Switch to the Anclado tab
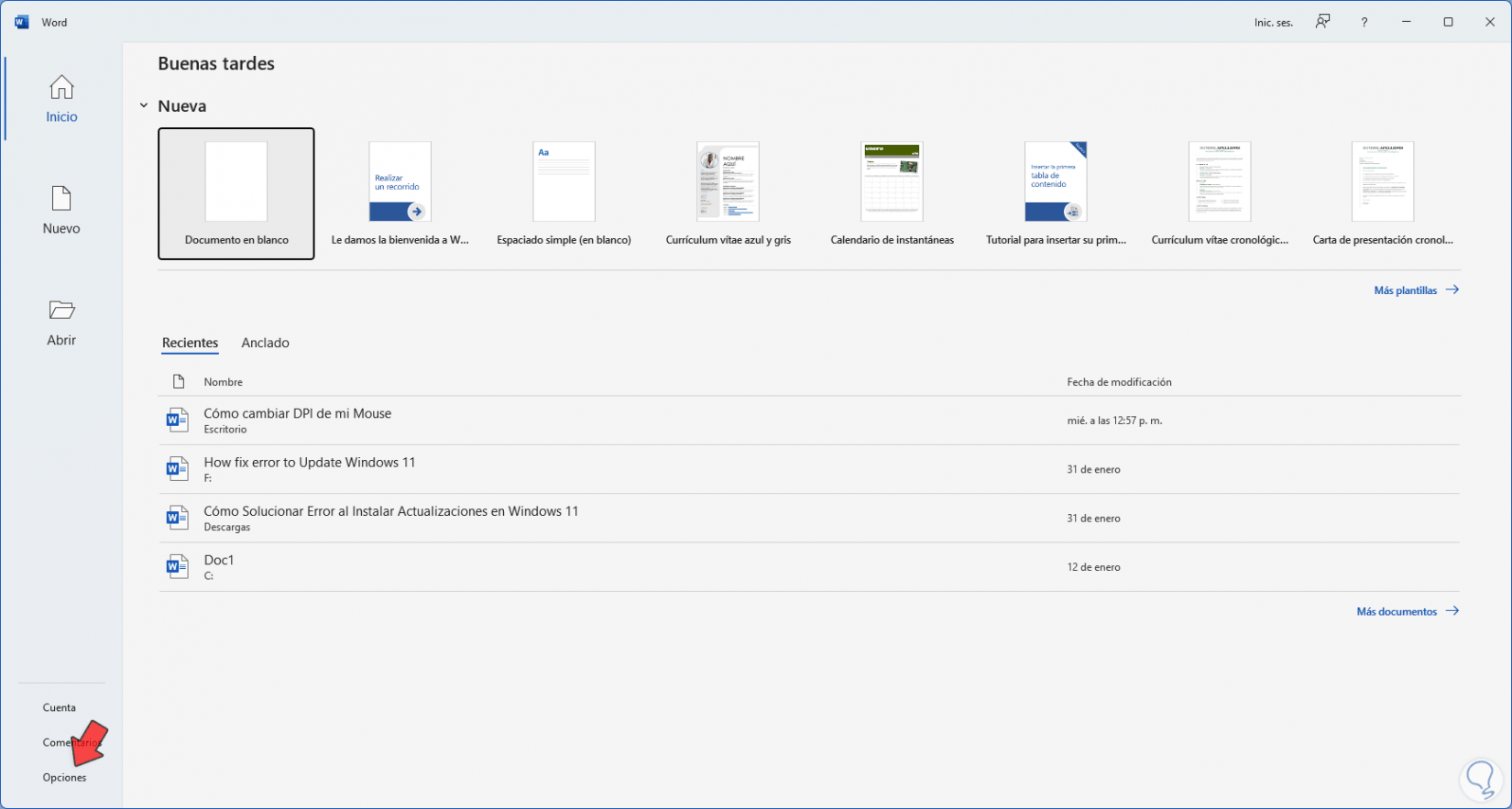The image size is (1512, 809). coord(265,343)
